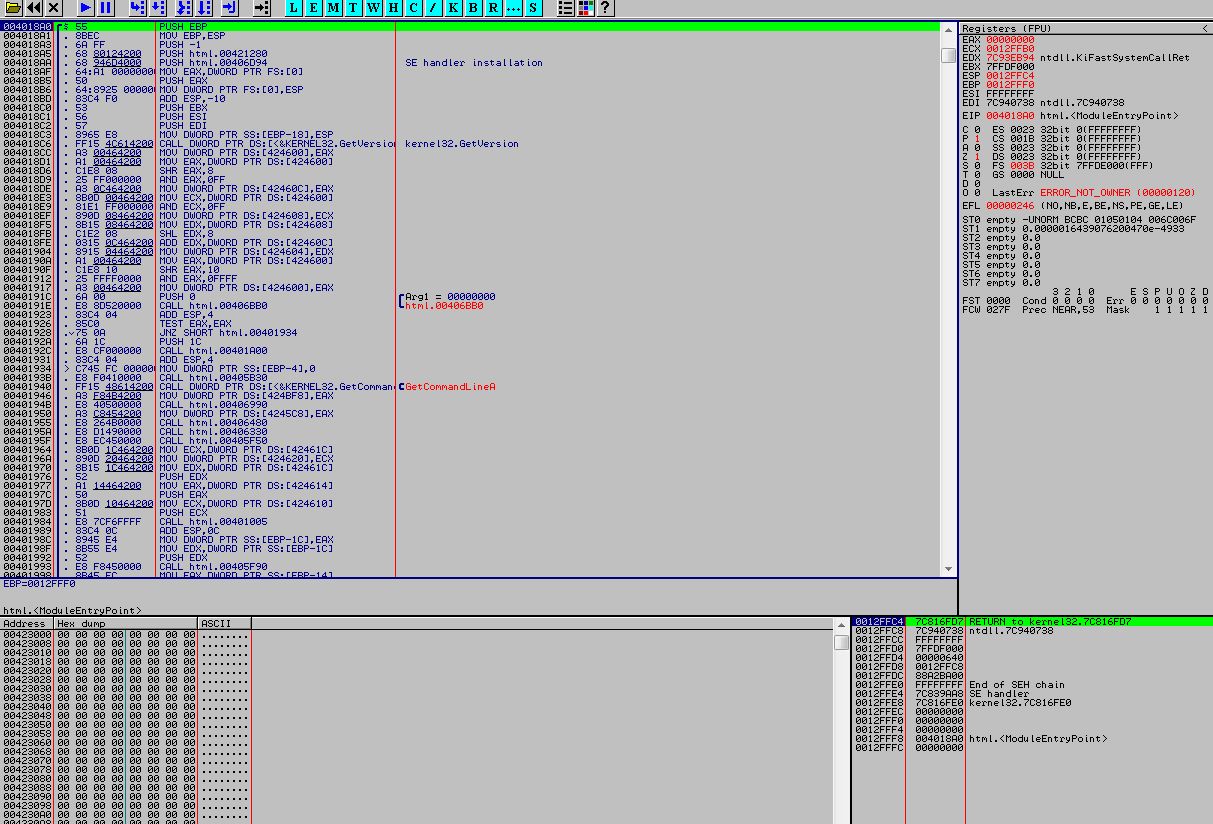Open the Memory map (M button)

click(334, 8)
